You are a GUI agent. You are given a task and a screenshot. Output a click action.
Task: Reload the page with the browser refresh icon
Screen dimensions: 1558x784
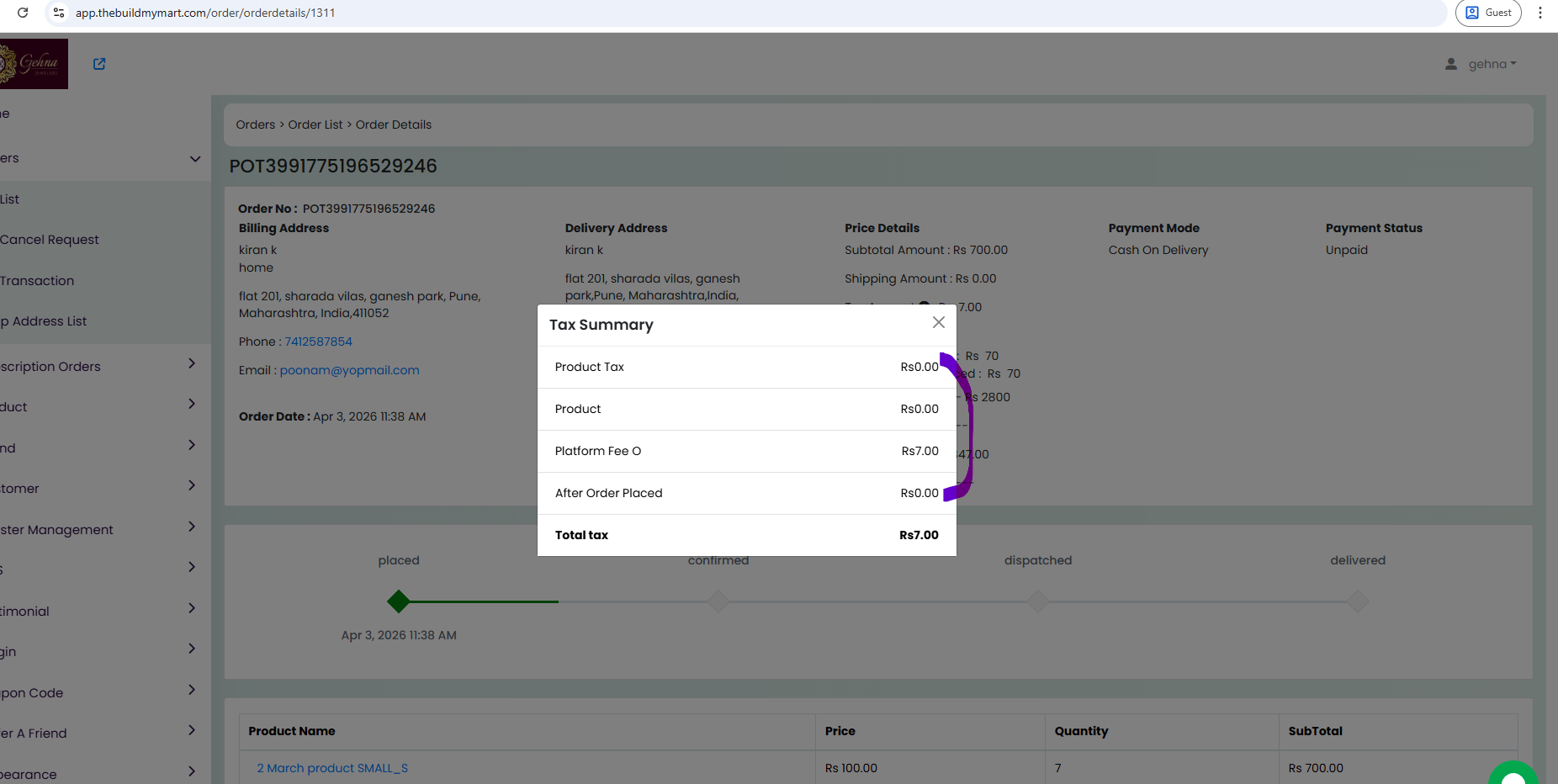coord(23,13)
